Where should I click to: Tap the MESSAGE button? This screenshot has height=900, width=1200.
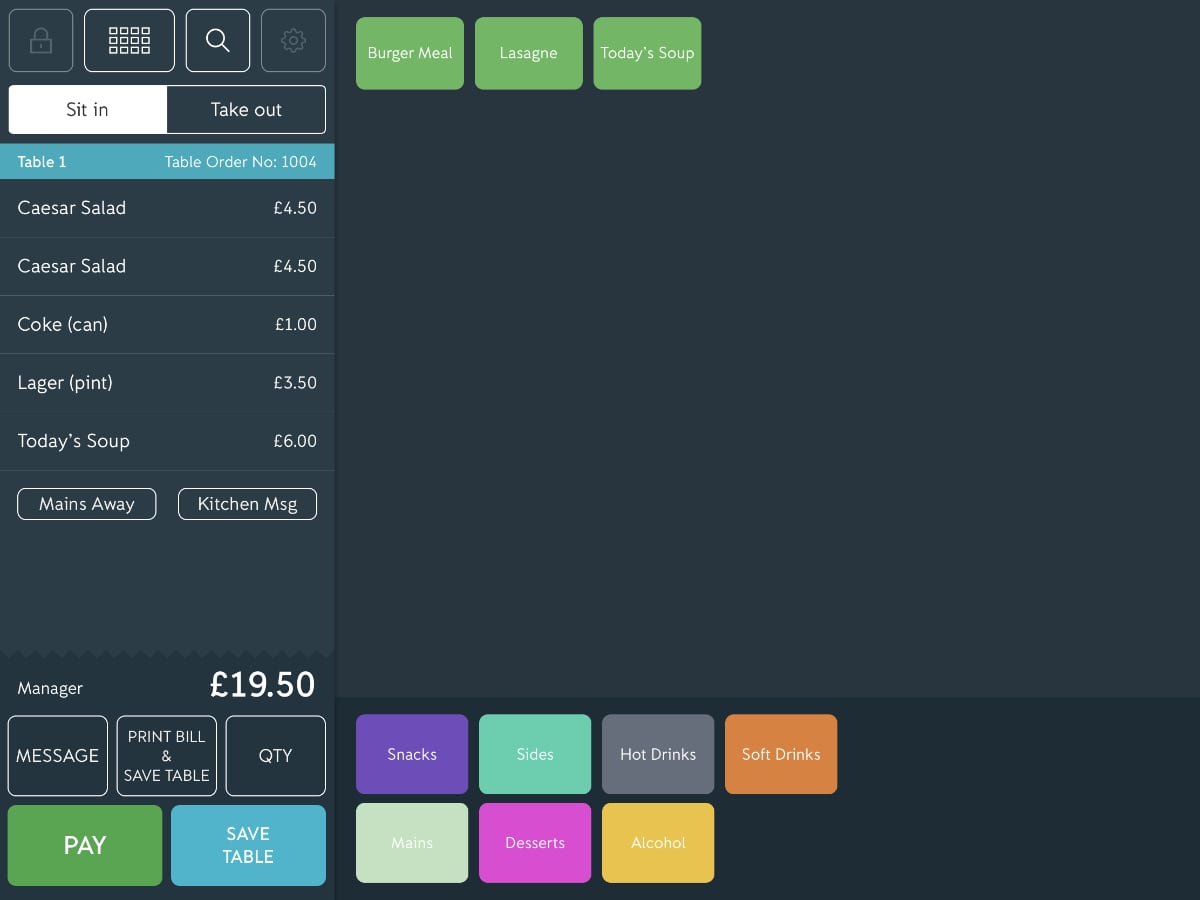(x=58, y=756)
